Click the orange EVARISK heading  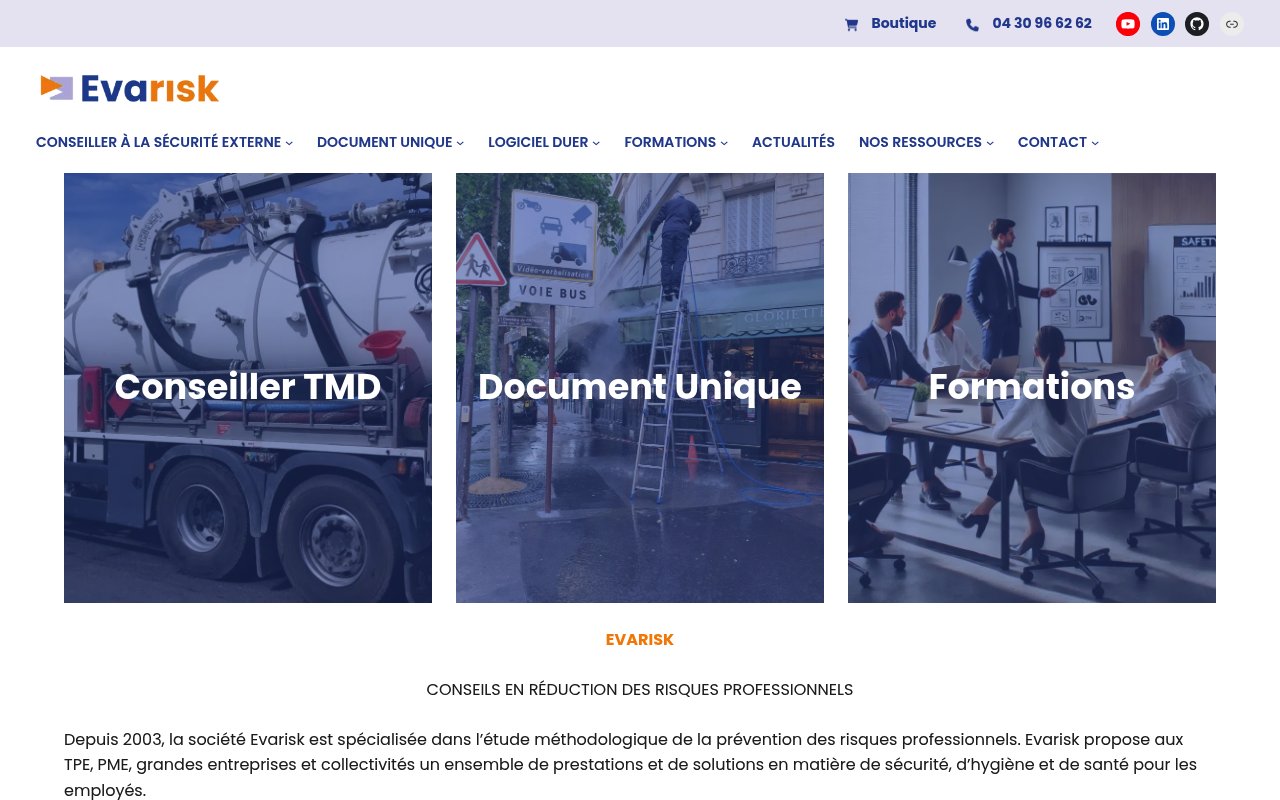640,640
